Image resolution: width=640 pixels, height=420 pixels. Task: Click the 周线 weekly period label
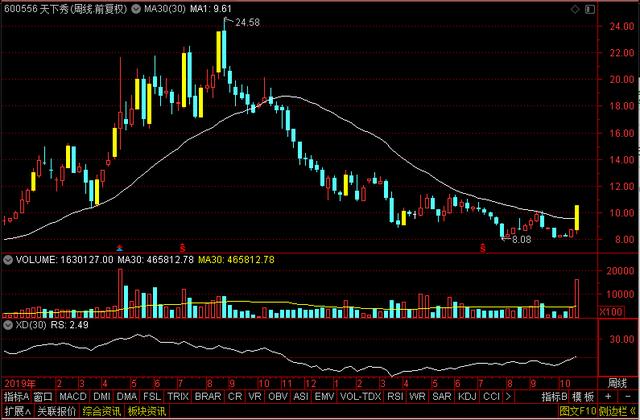[617, 383]
